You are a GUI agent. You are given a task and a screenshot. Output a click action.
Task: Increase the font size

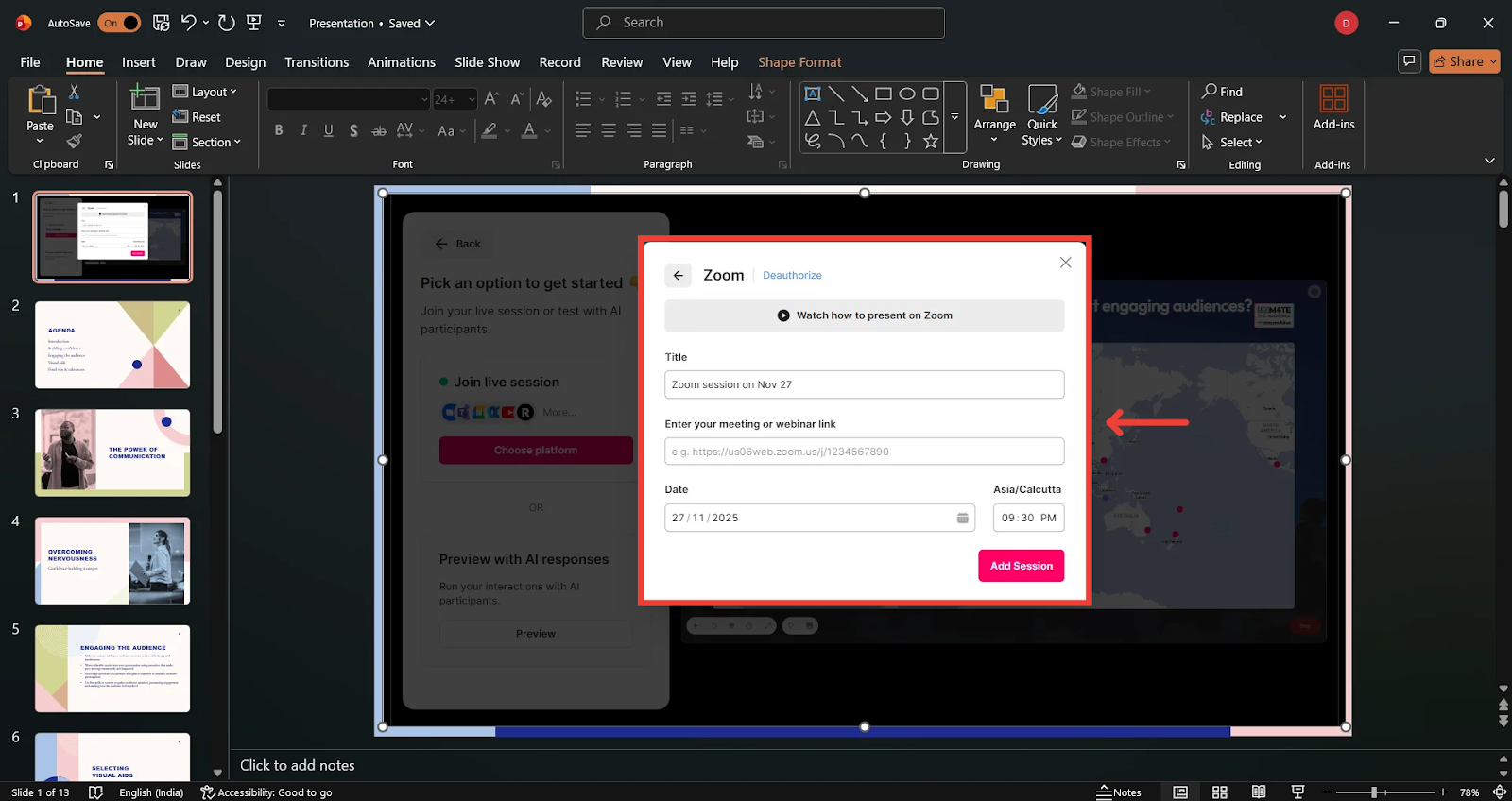tap(491, 99)
